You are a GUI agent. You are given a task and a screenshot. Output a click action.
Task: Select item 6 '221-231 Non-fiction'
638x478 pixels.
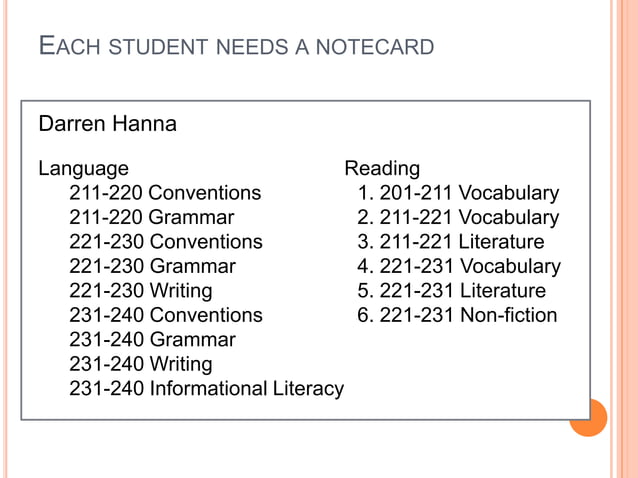click(457, 315)
